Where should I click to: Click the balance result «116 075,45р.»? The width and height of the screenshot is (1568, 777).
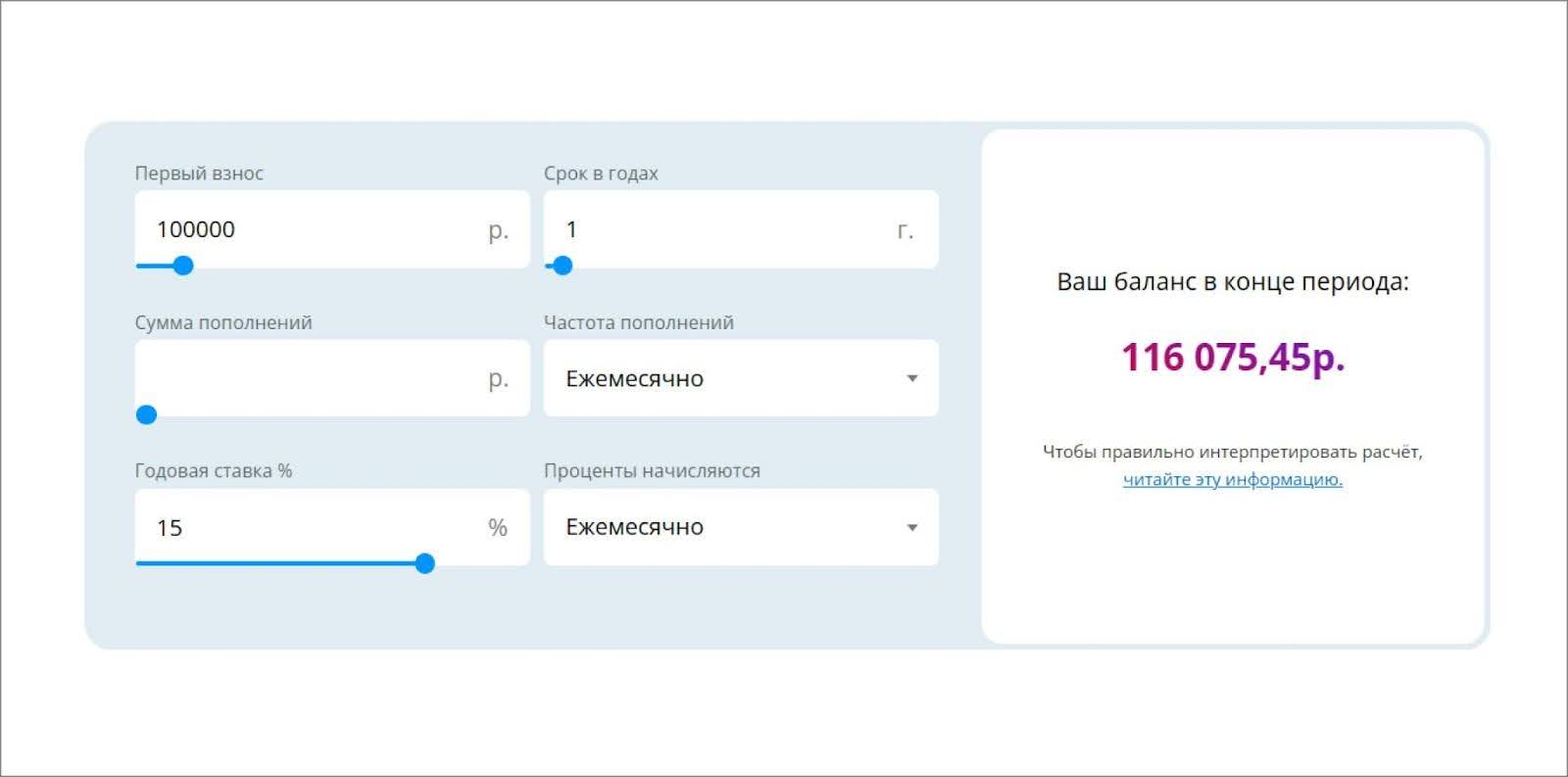pos(1233,359)
